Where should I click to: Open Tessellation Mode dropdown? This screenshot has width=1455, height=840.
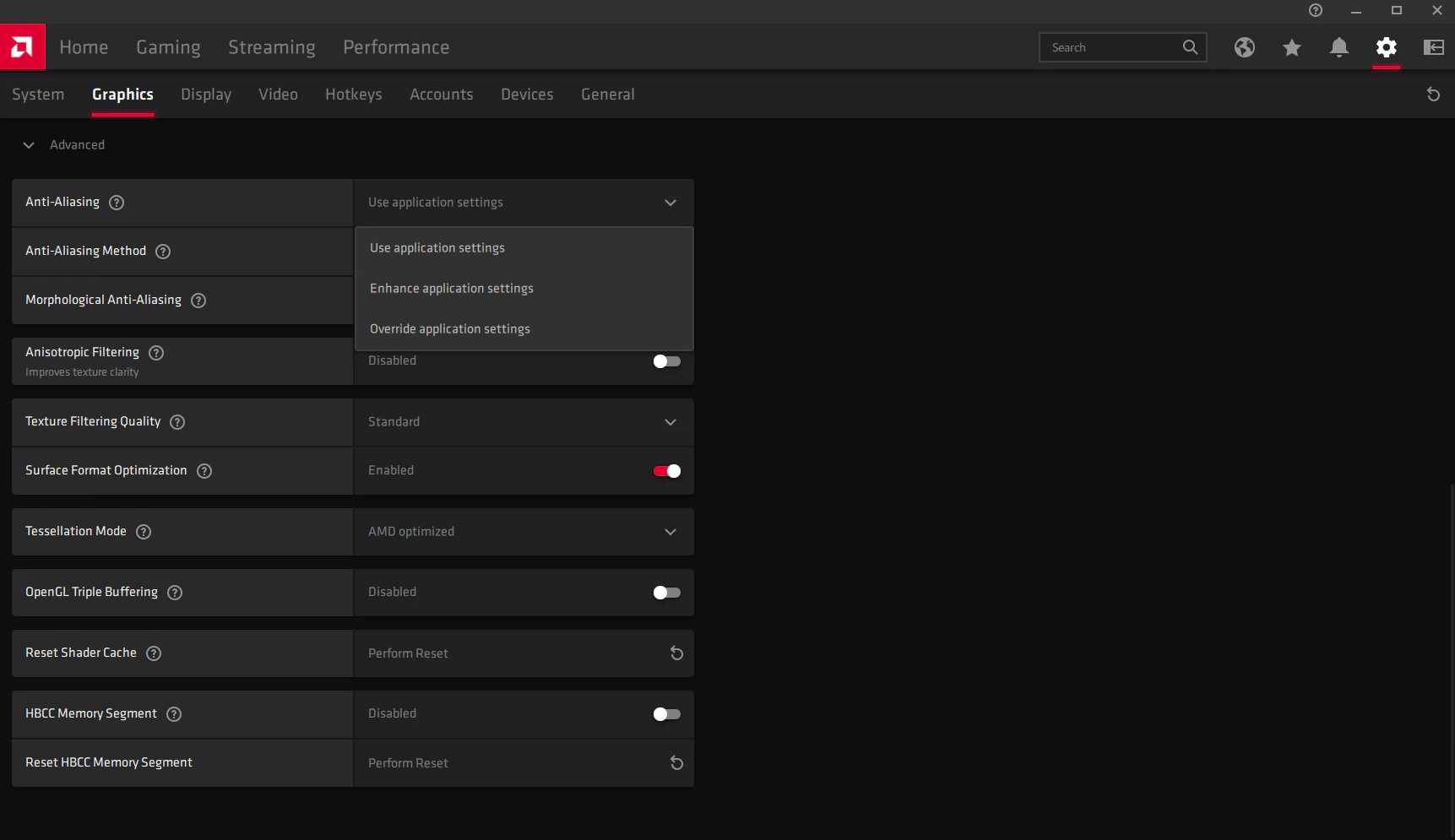point(524,532)
